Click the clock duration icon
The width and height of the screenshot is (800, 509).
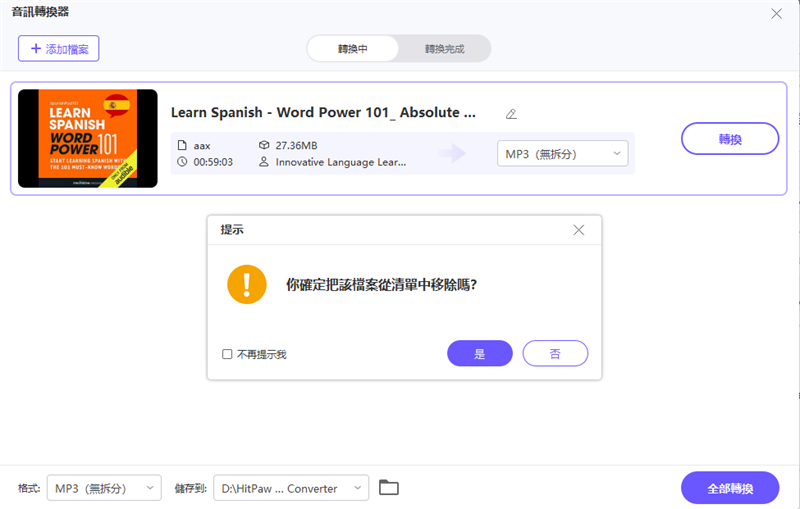coord(182,162)
